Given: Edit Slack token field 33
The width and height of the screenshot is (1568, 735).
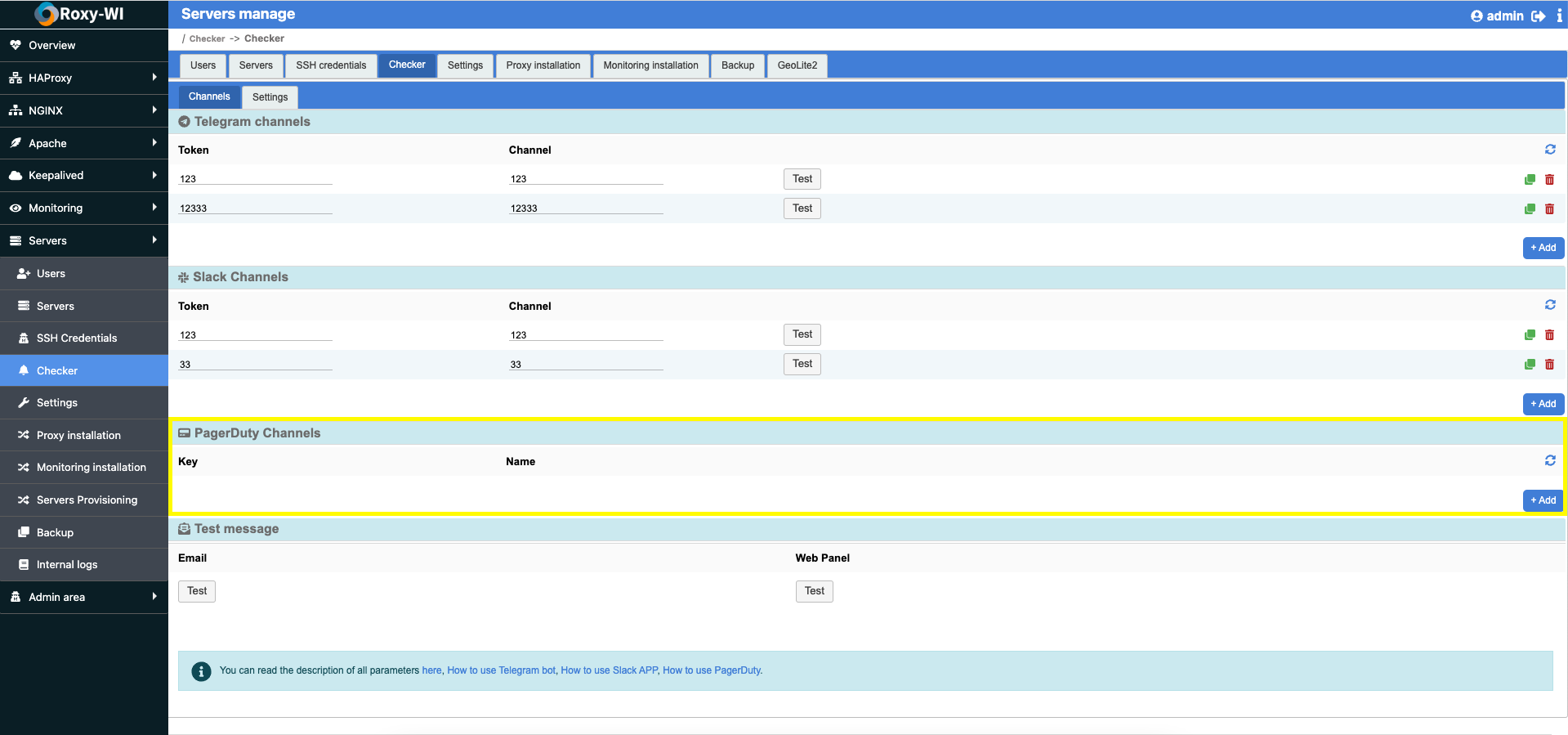Looking at the screenshot, I should 255,365.
